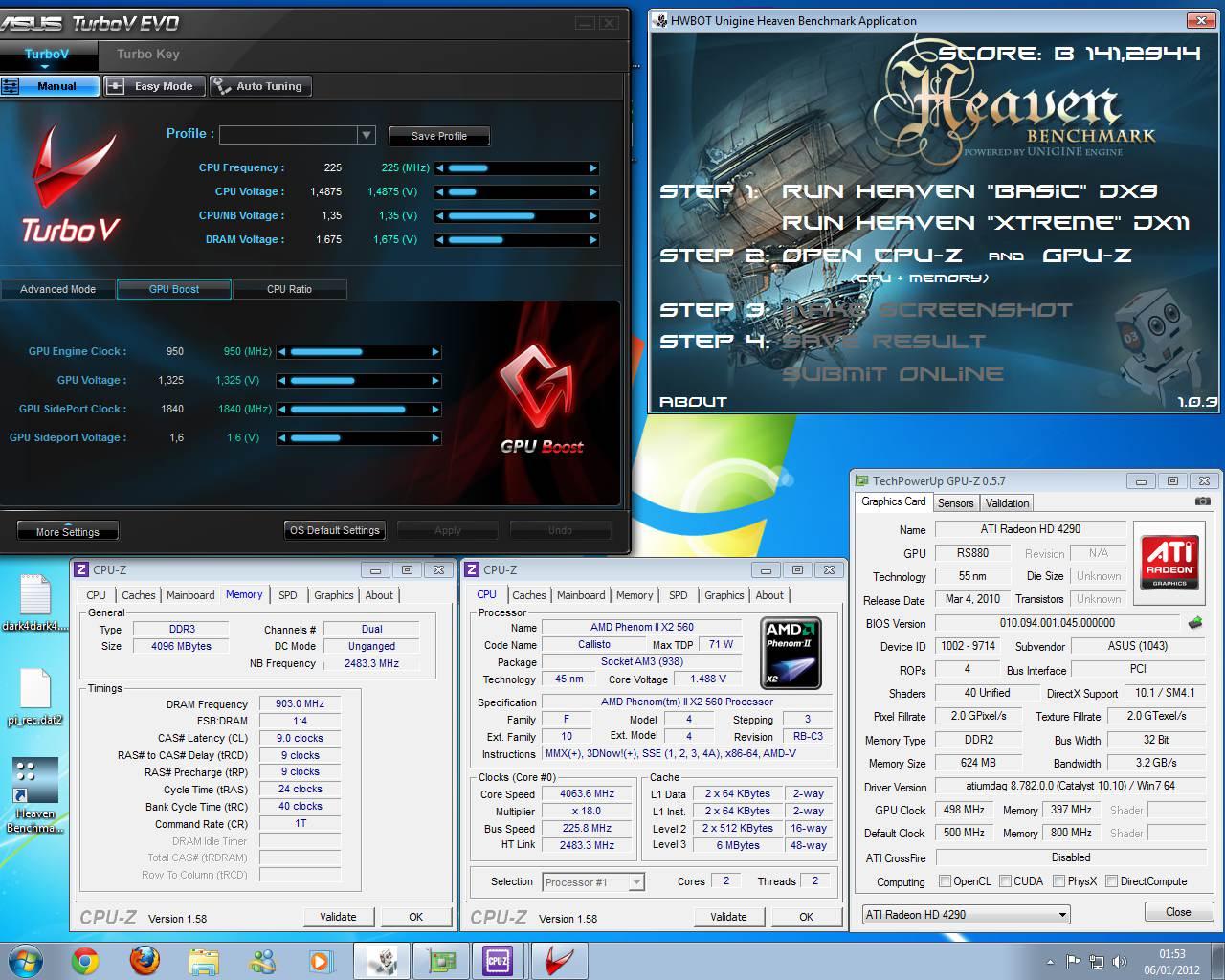Open Graphics tab in Processor CPU-Z window
Viewport: 1225px width, 980px height.
click(724, 595)
